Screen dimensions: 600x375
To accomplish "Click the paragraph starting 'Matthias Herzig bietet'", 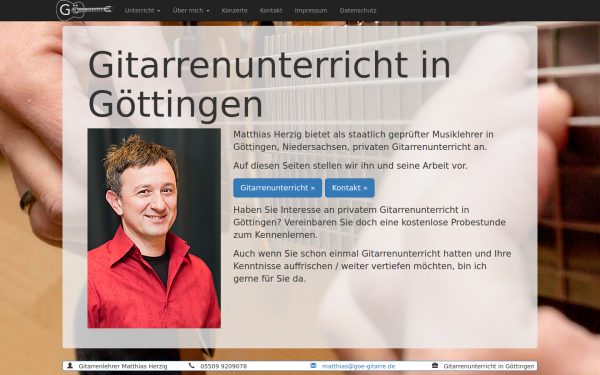I will pos(364,140).
